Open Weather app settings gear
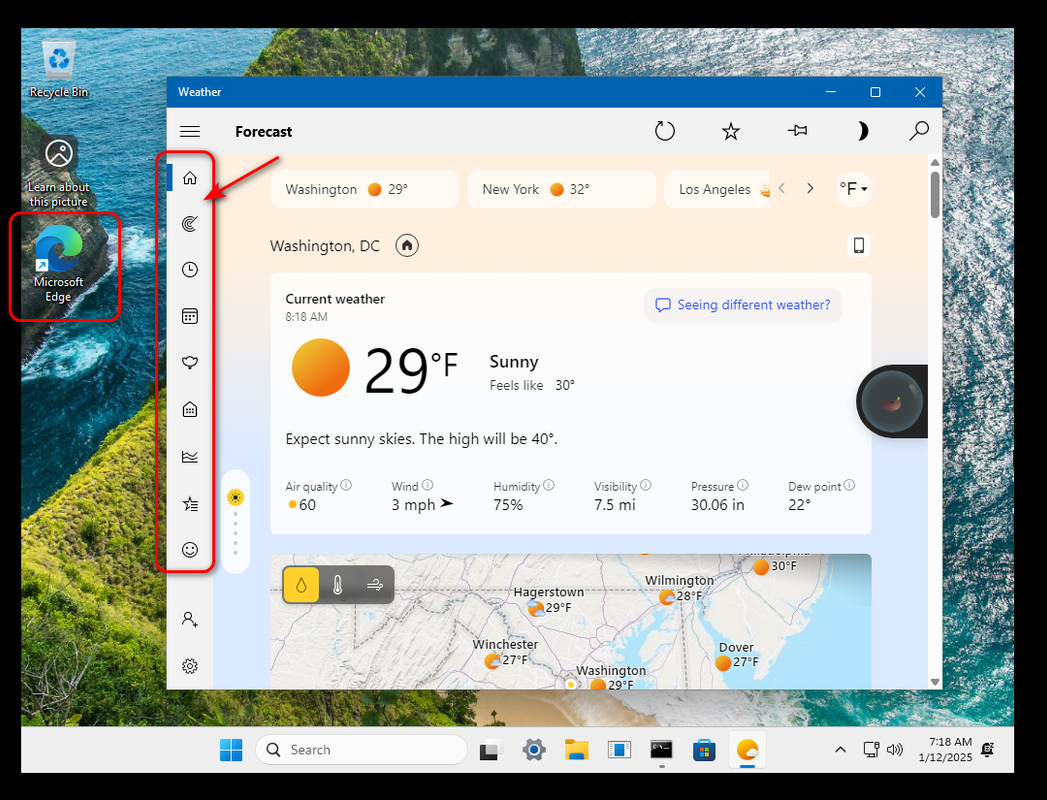 (x=190, y=666)
